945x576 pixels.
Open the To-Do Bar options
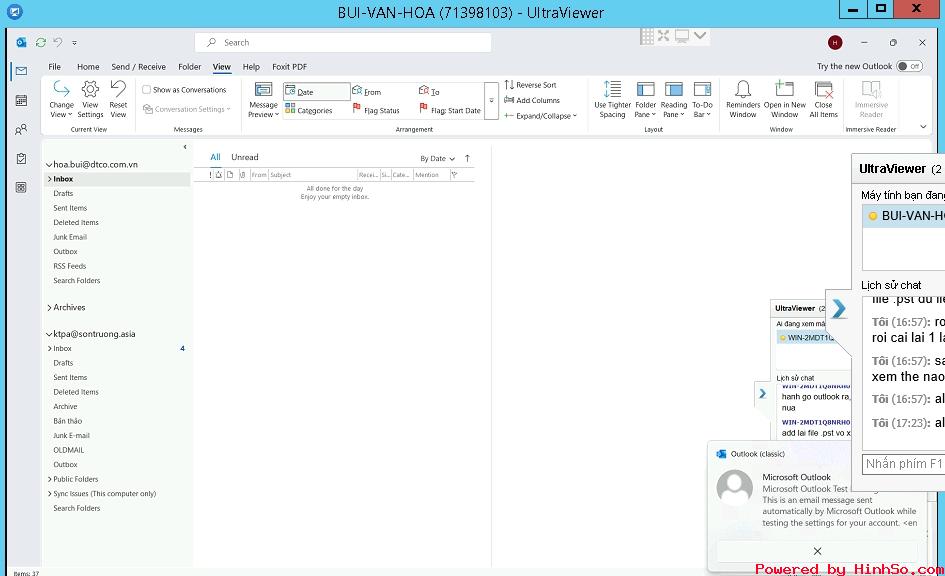(x=702, y=99)
